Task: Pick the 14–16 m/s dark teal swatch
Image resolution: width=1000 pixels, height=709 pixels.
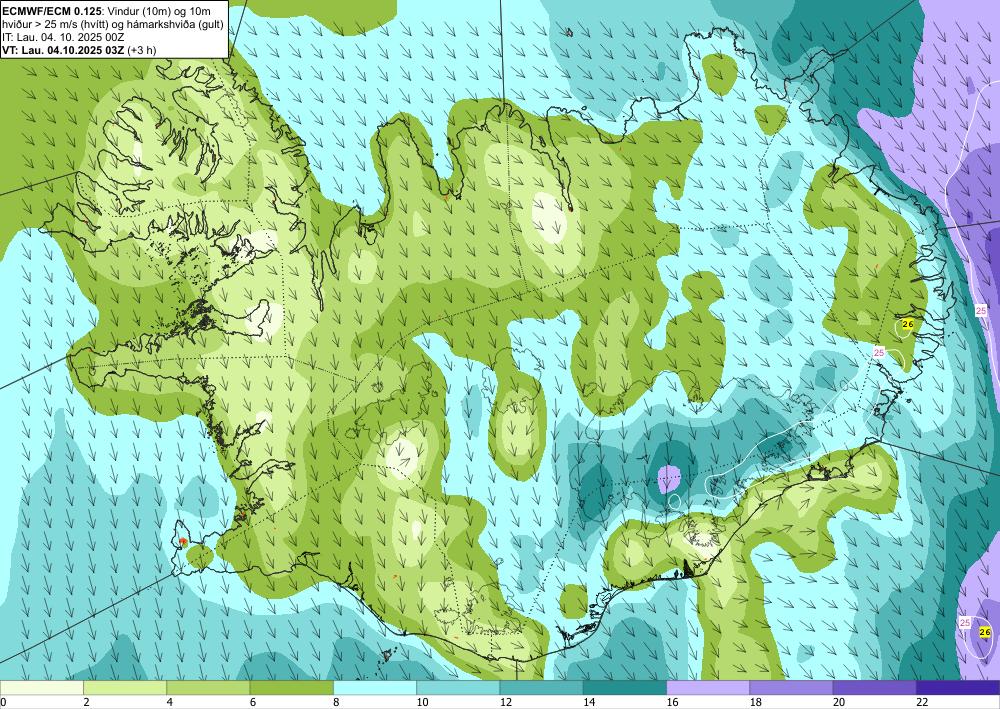Action: coord(625,688)
